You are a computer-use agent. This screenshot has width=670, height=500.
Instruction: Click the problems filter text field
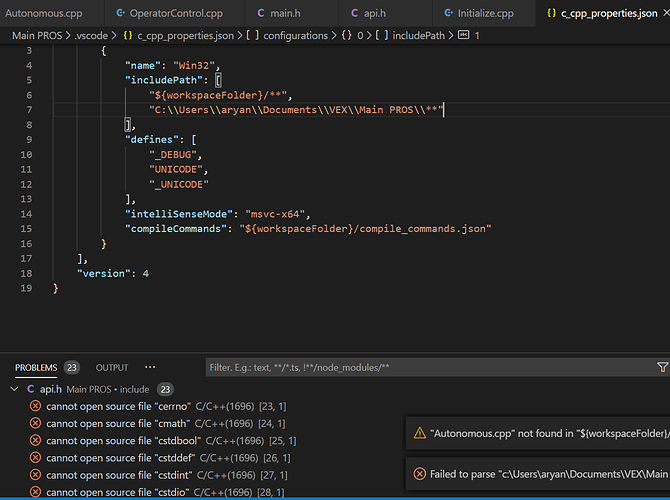tap(429, 368)
